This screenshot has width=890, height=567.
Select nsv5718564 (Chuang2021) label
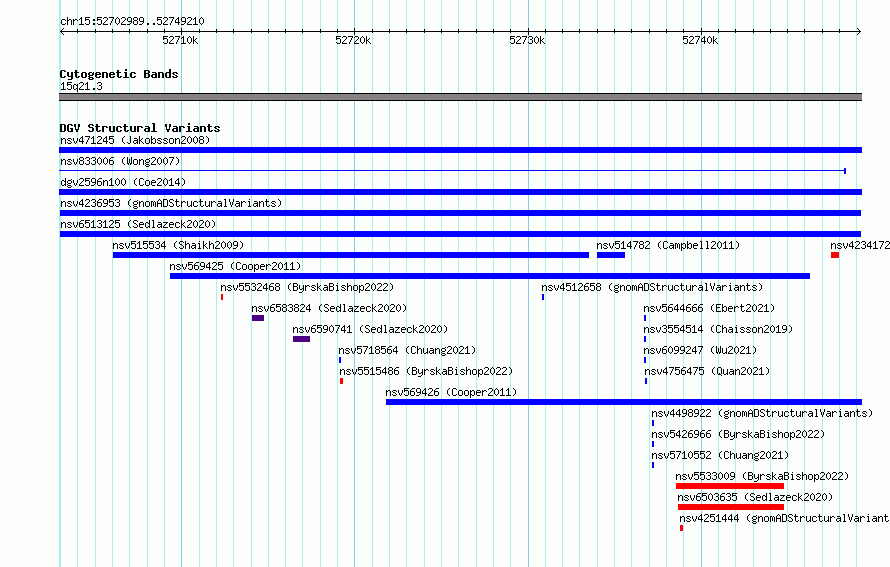(407, 350)
